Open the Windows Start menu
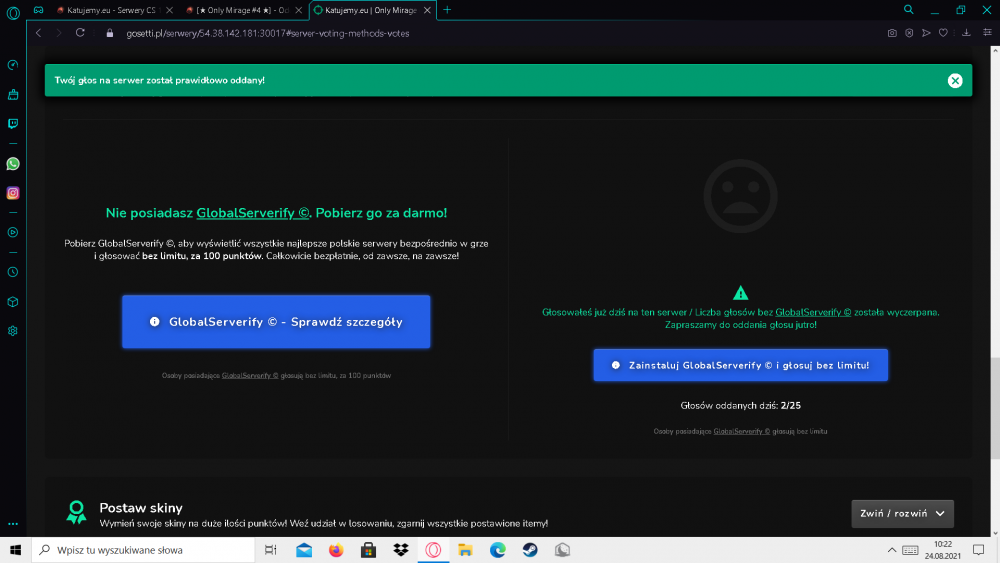This screenshot has width=1000, height=563. (x=15, y=550)
